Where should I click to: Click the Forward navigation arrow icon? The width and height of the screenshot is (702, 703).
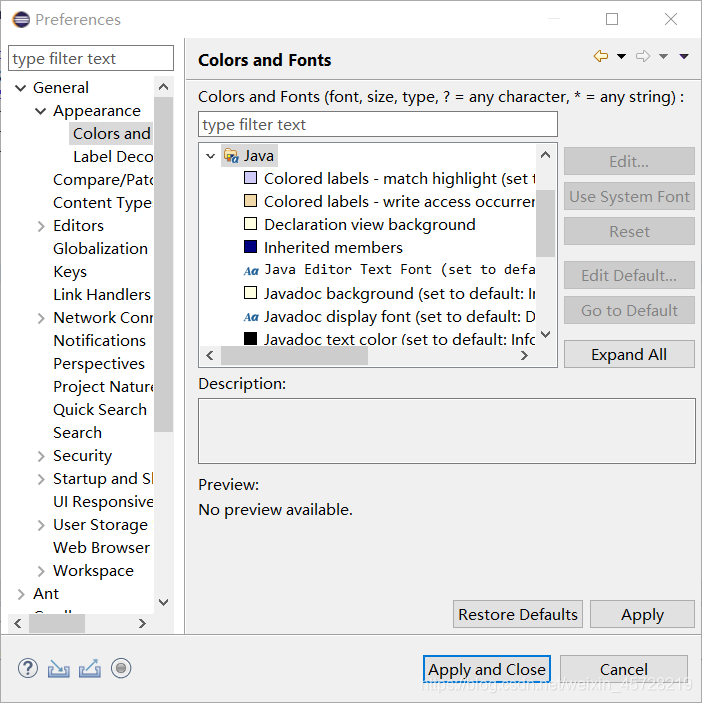coord(643,56)
